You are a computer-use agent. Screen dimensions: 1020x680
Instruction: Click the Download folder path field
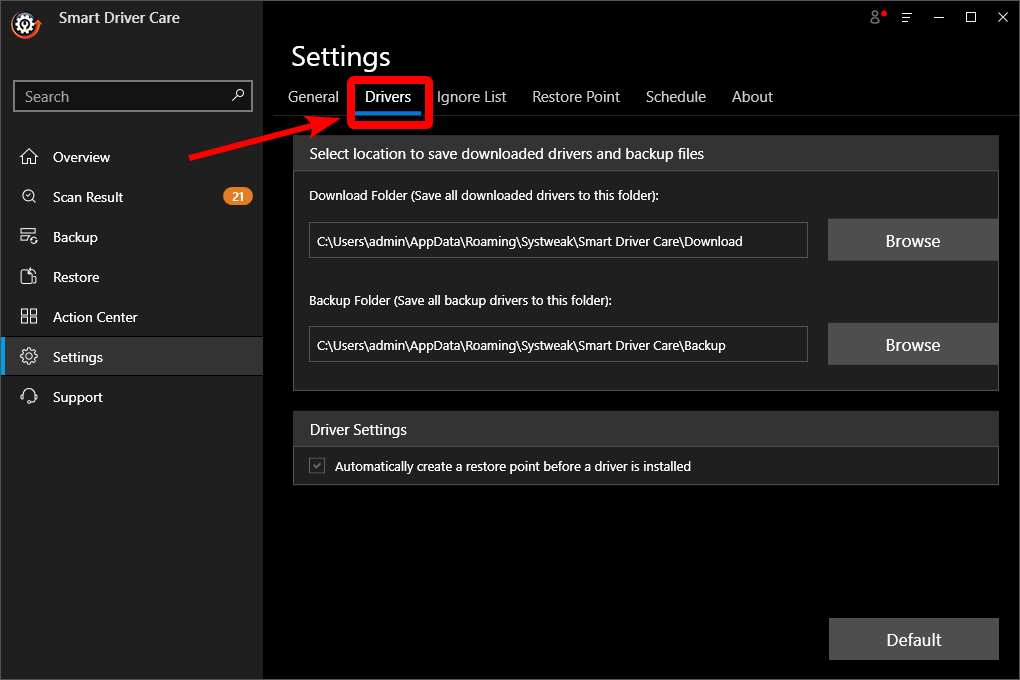point(558,240)
